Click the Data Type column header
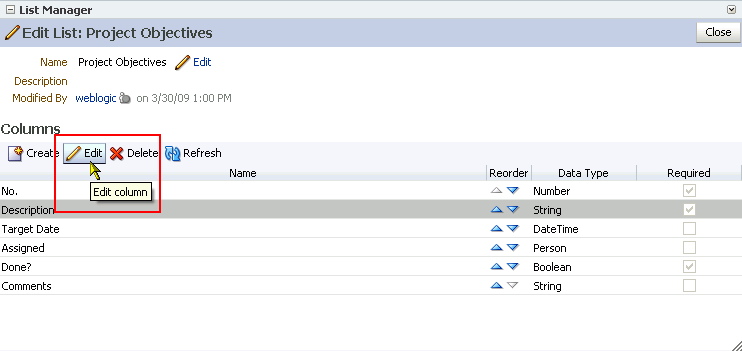The width and height of the screenshot is (742, 362). pos(583,173)
